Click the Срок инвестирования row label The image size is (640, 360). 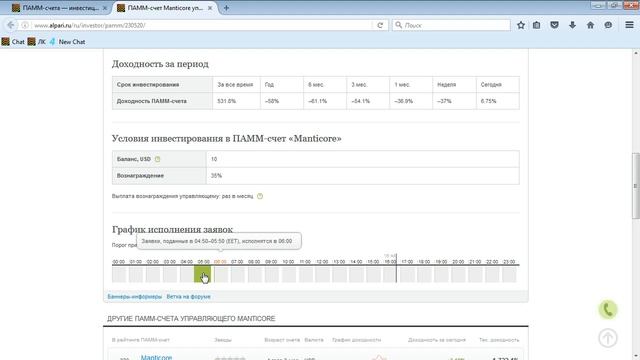pyautogui.click(x=148, y=85)
